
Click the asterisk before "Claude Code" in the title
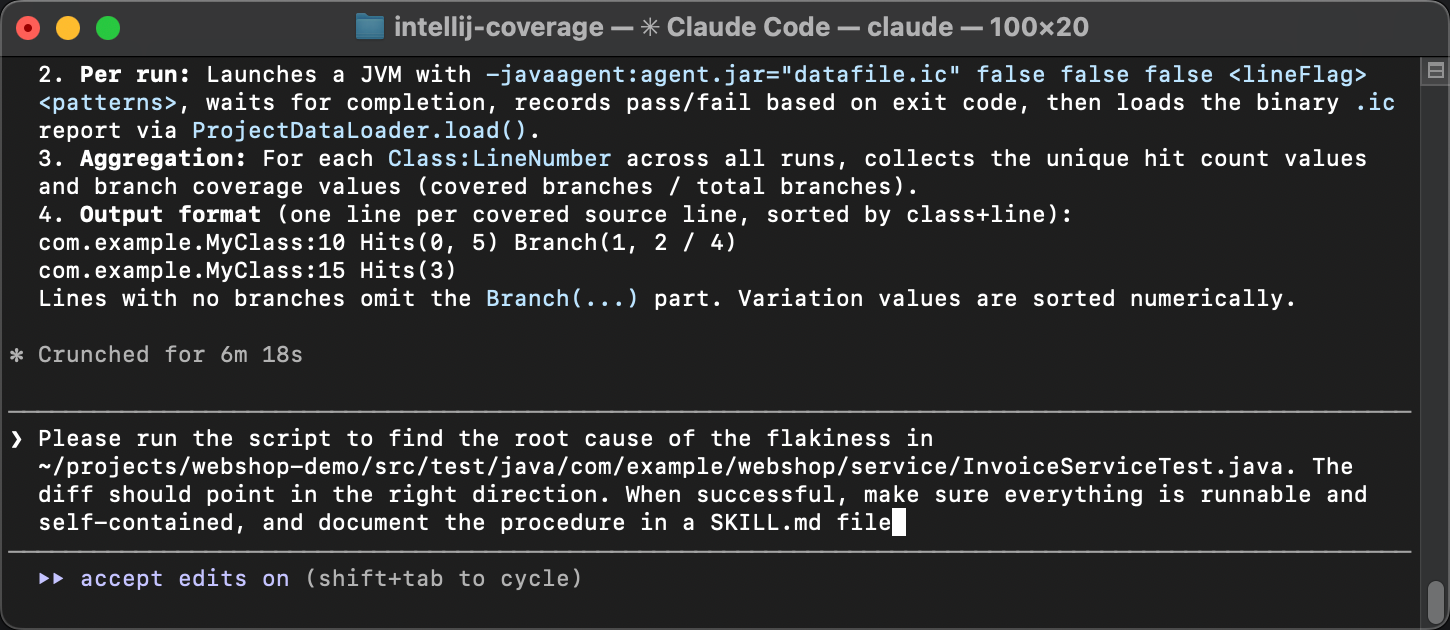pos(650,27)
